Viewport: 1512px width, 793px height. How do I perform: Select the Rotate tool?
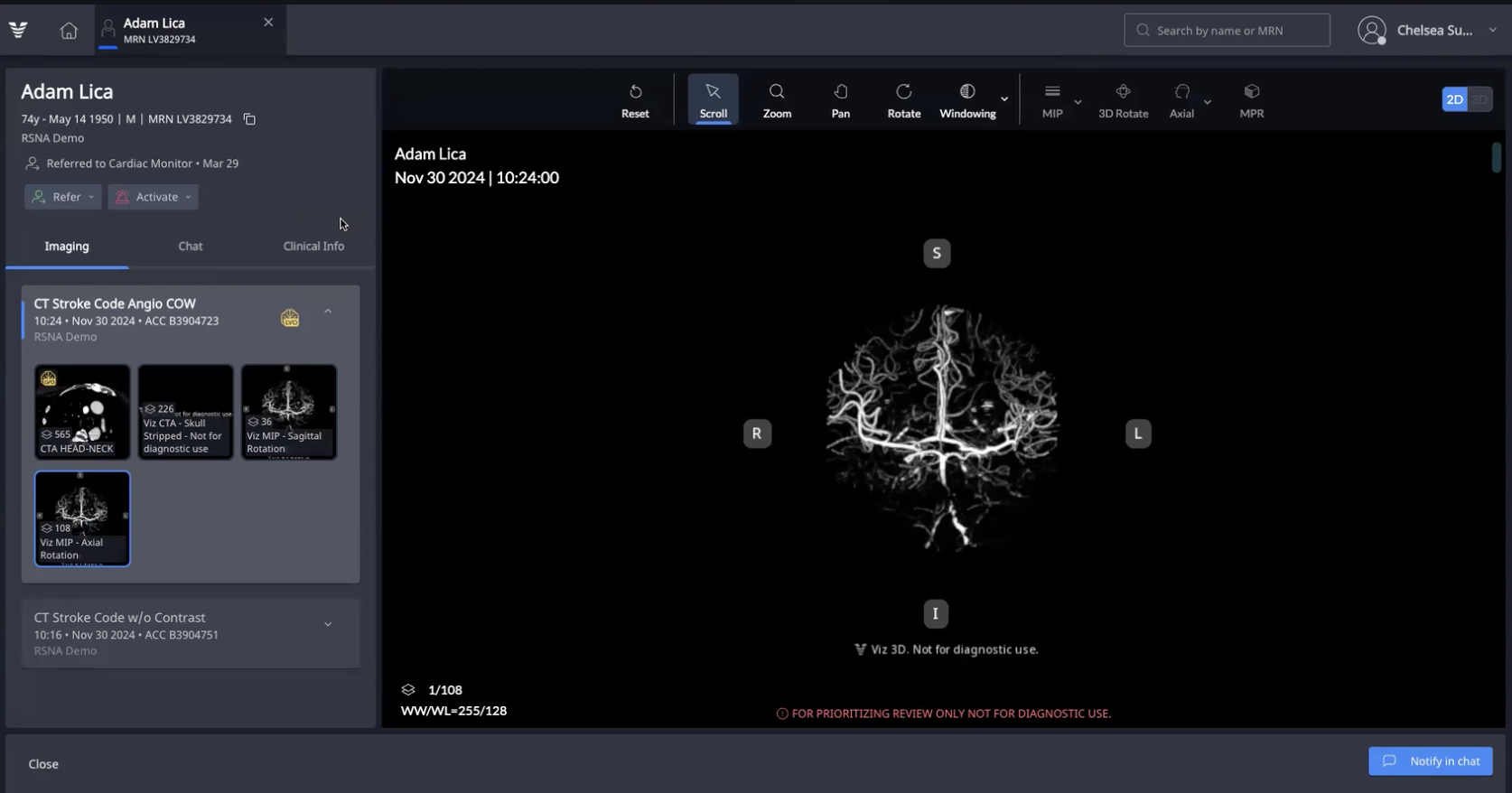point(904,100)
